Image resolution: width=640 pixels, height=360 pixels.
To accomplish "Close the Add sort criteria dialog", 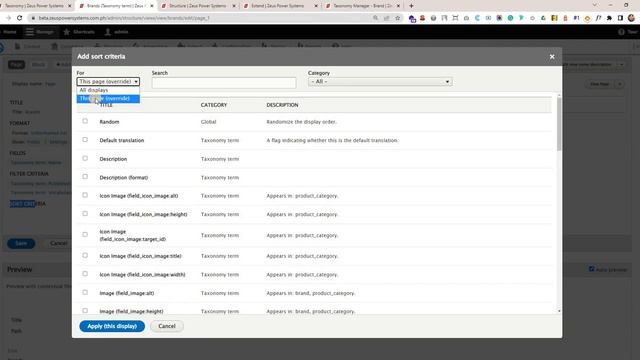I will pos(552,57).
